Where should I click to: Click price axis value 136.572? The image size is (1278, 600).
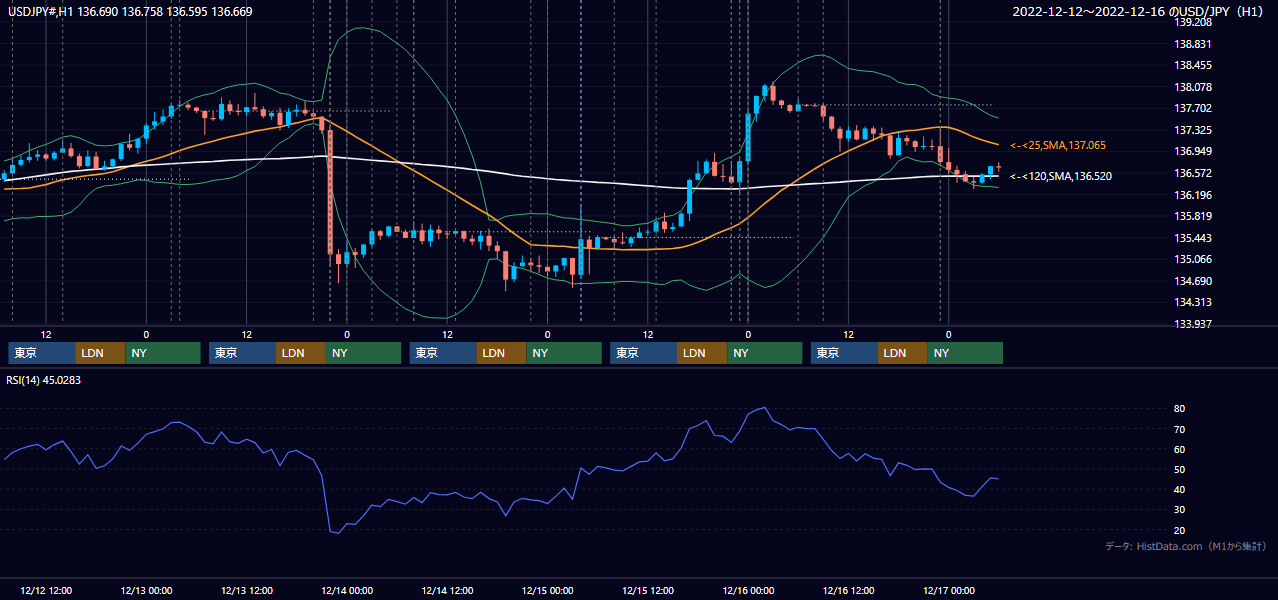1191,173
